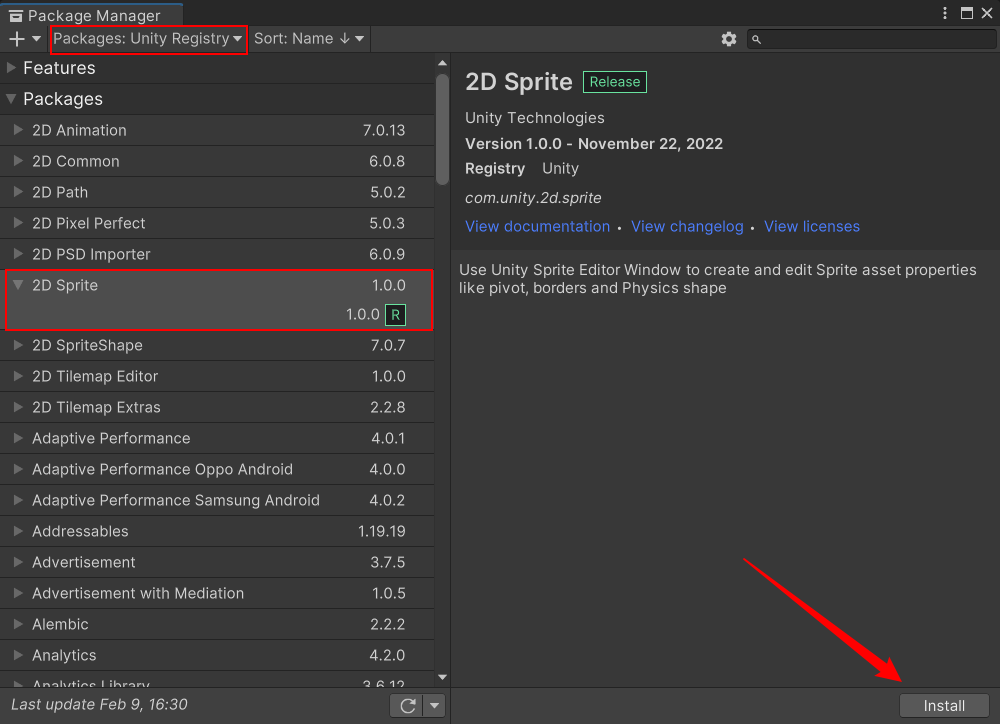The image size is (1000, 724).
Task: Expand the 2D Common package arrow
Action: pos(18,161)
